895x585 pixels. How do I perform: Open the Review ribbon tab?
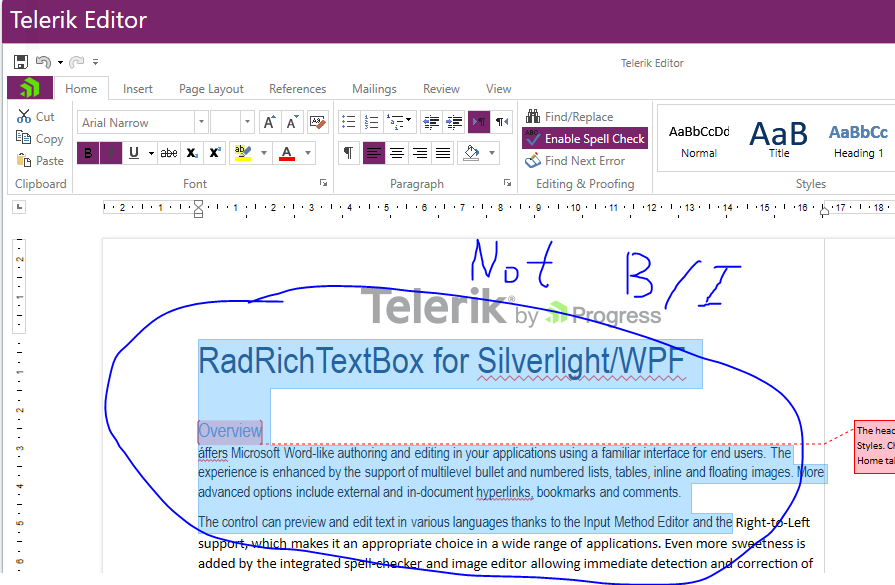point(441,89)
